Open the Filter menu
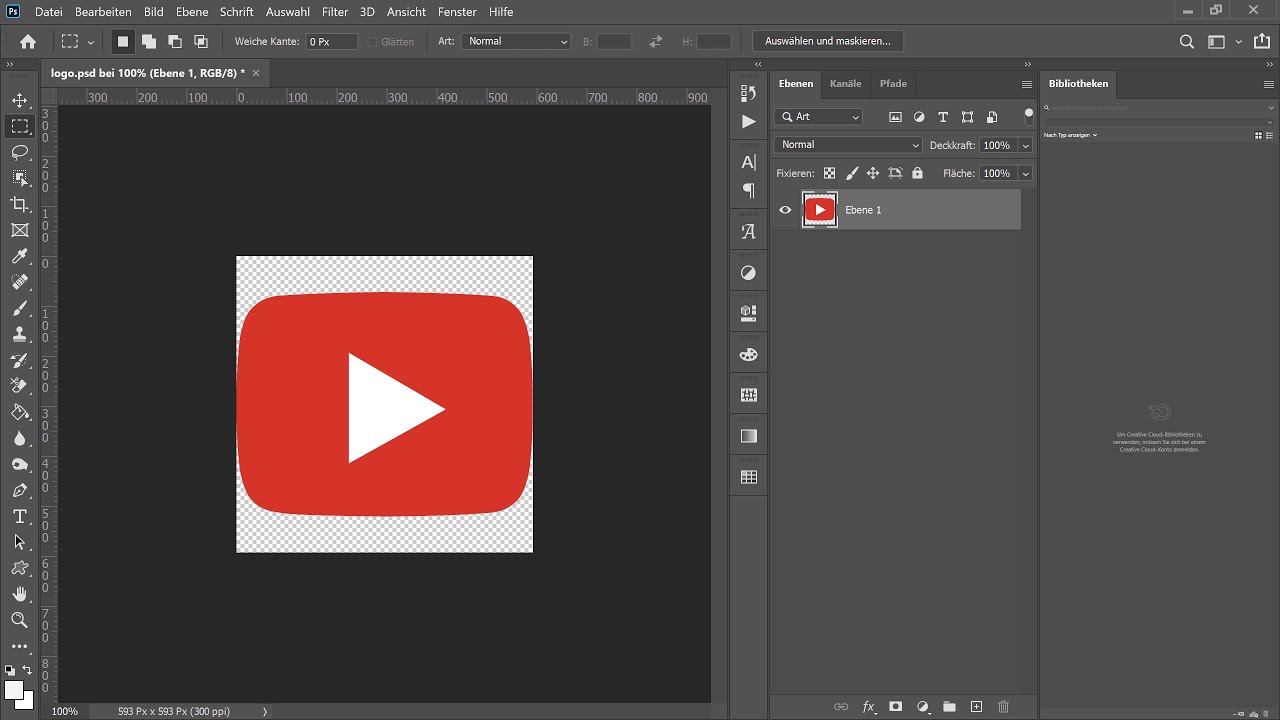1280x720 pixels. [335, 12]
